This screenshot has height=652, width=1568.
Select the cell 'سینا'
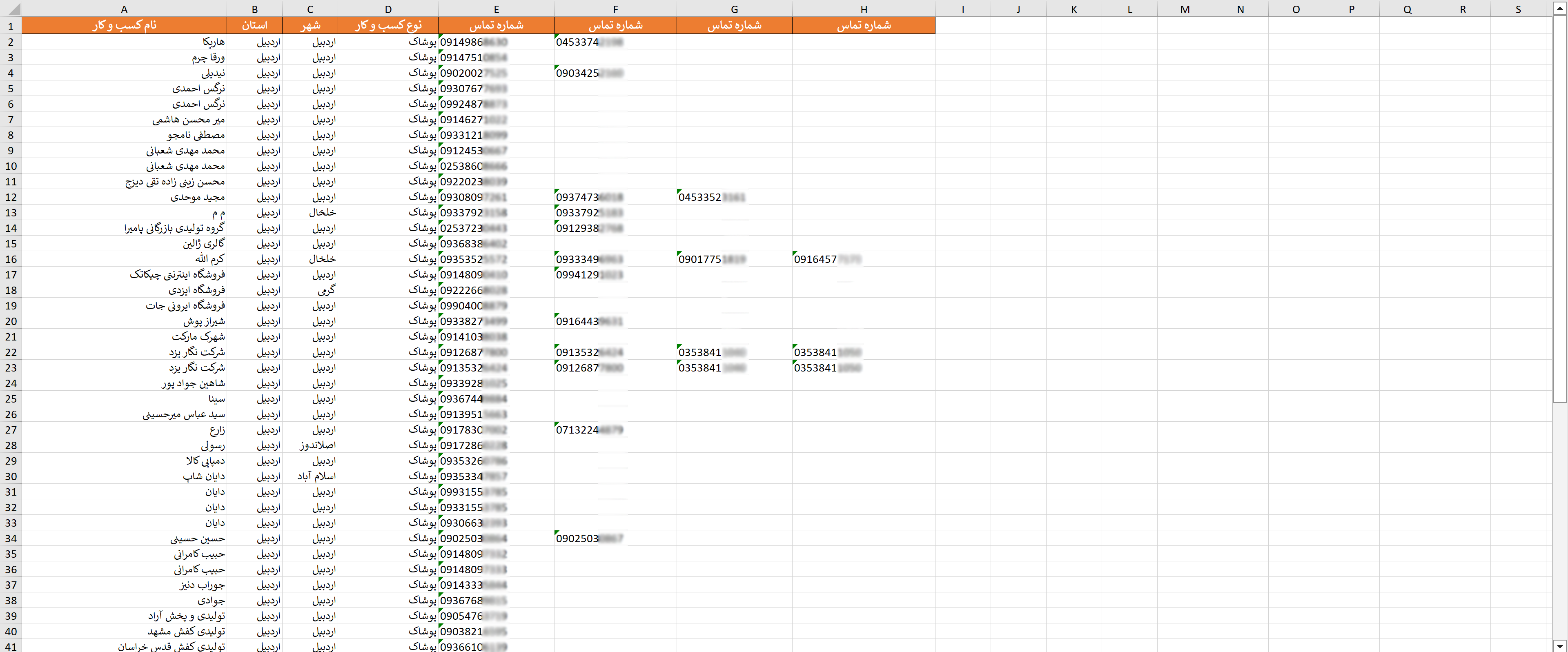[124, 399]
